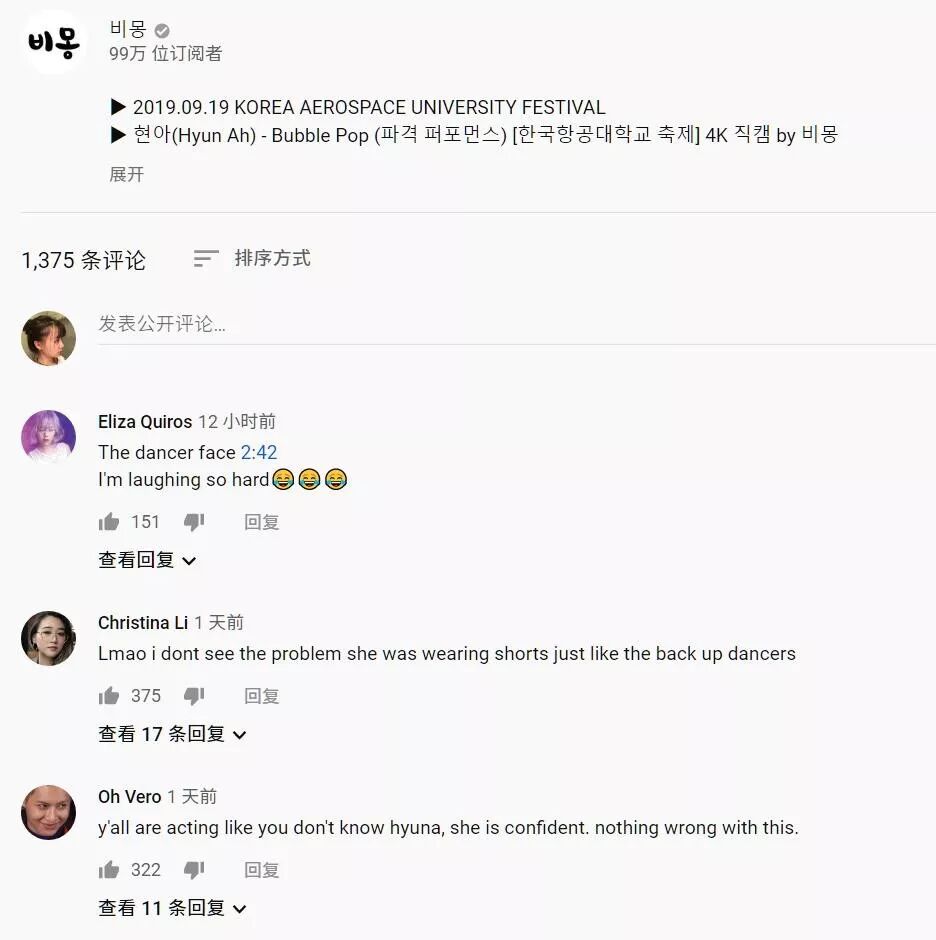The image size is (936, 940).
Task: Like Eliza Quiros's comment
Action: (109, 522)
